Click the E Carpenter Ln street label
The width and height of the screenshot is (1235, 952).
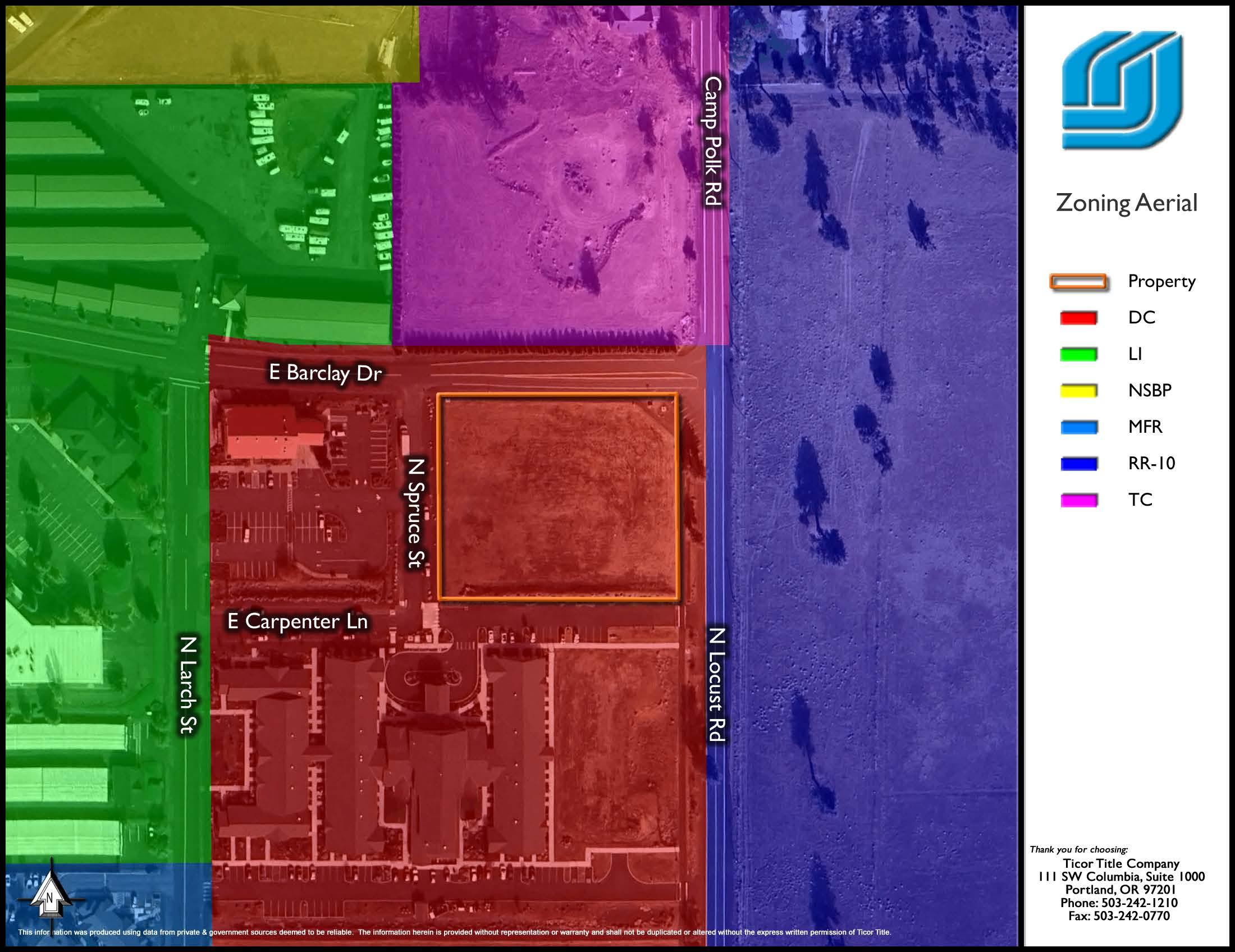point(298,621)
